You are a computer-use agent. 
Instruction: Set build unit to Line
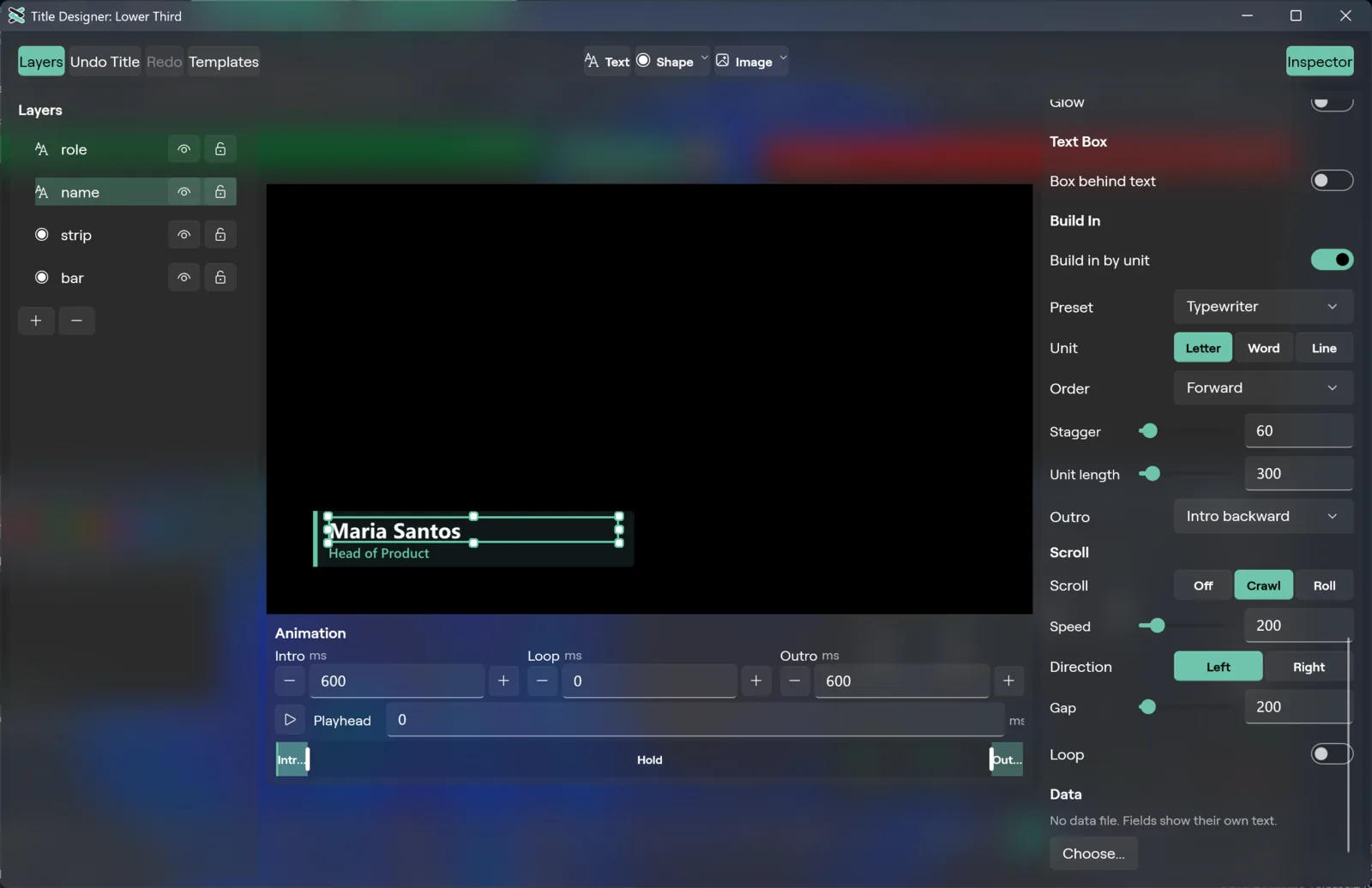coord(1324,348)
